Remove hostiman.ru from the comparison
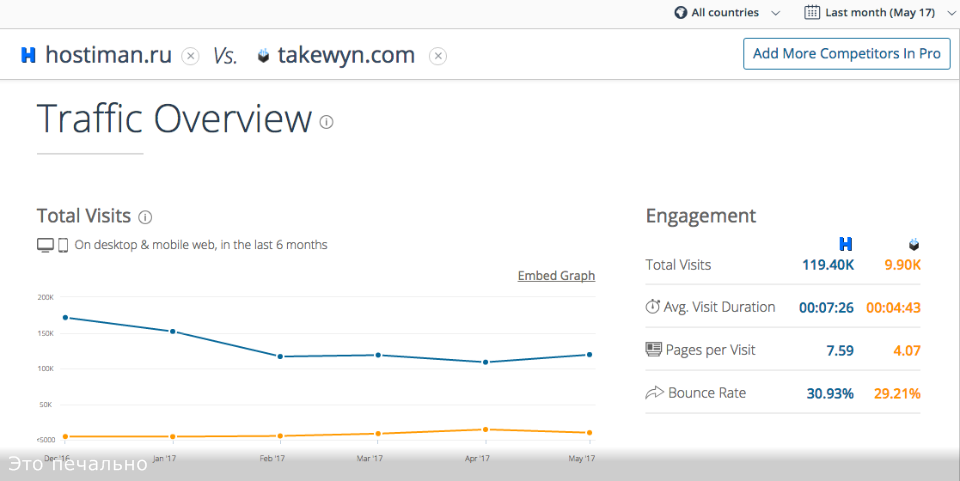The height and width of the screenshot is (481, 960). coord(190,56)
